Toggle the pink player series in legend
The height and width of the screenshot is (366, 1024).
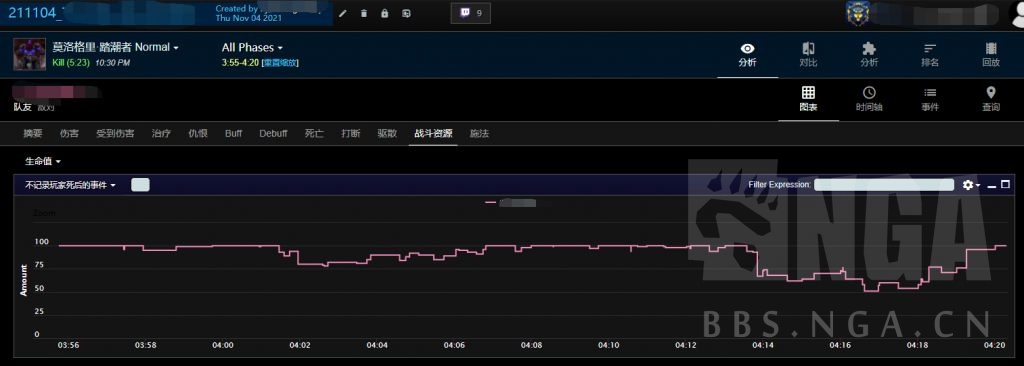coord(511,203)
